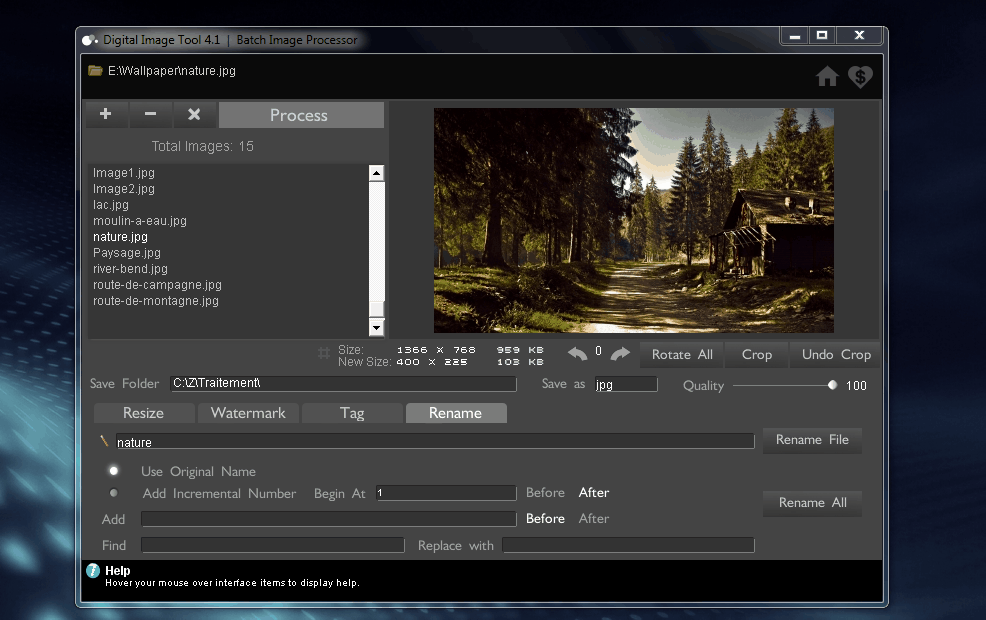Image resolution: width=986 pixels, height=620 pixels.
Task: Click the image list scroll down arrow
Action: pos(376,328)
